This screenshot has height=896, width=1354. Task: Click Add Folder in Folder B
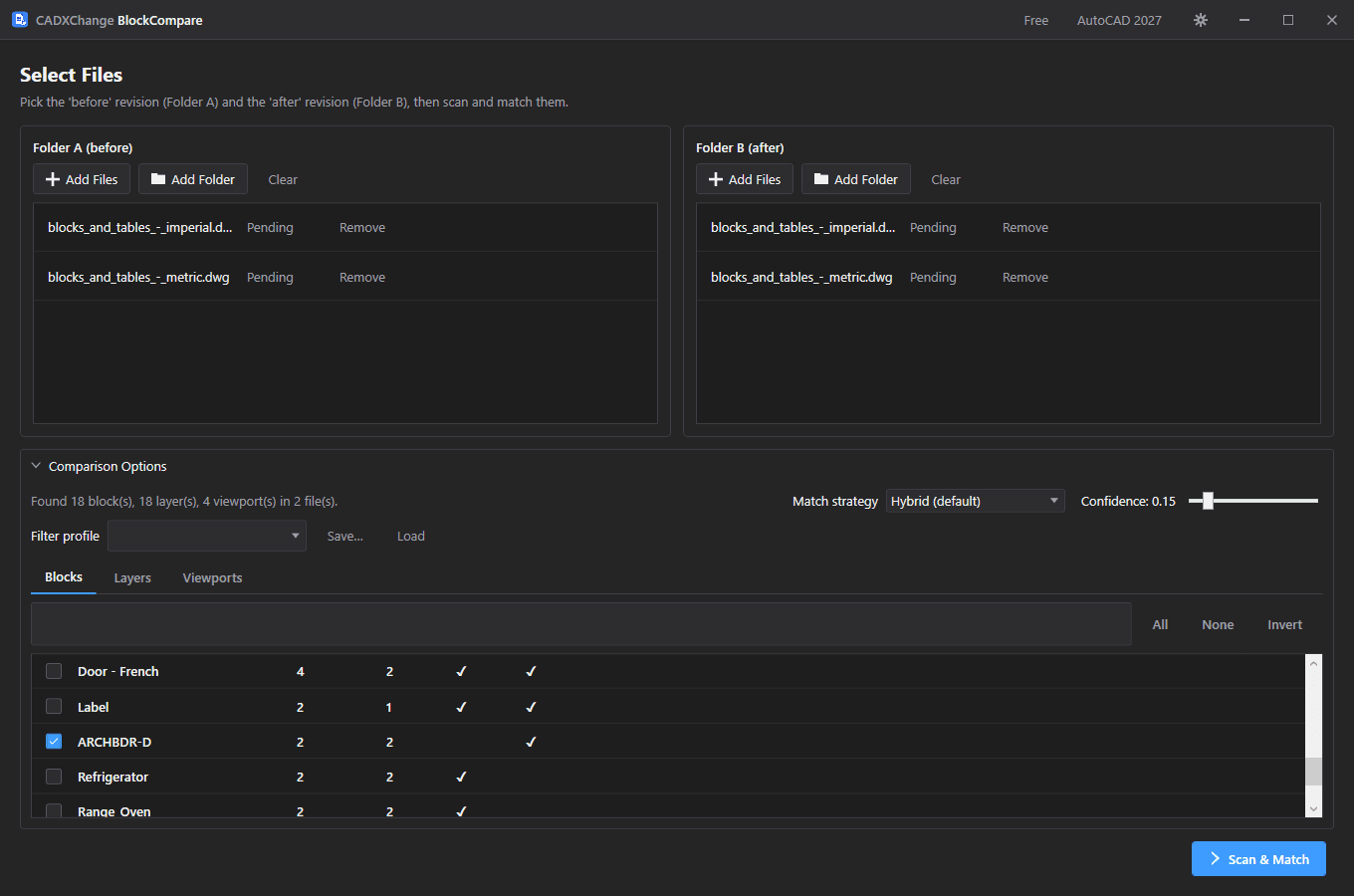(856, 179)
